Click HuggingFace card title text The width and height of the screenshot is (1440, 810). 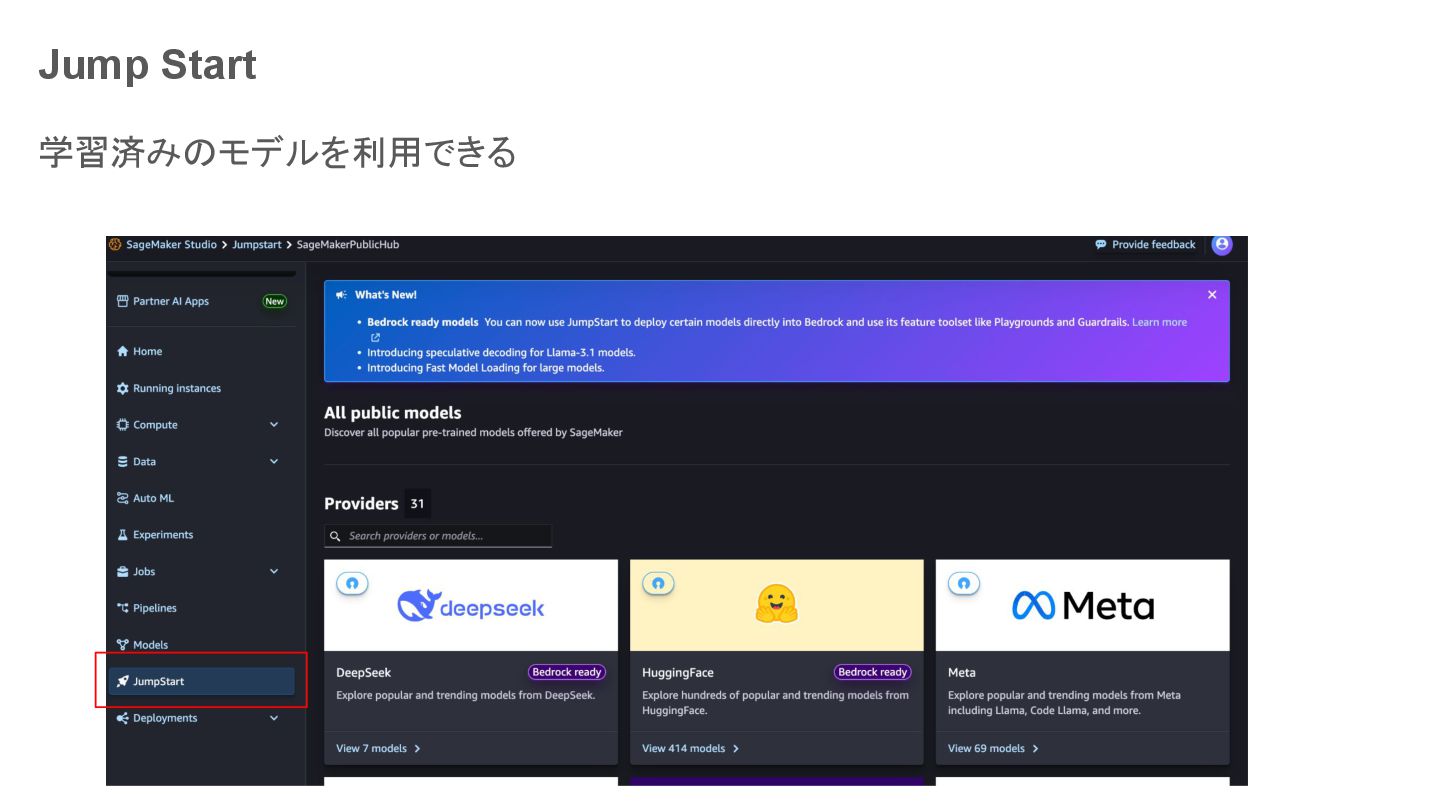pyautogui.click(x=678, y=673)
